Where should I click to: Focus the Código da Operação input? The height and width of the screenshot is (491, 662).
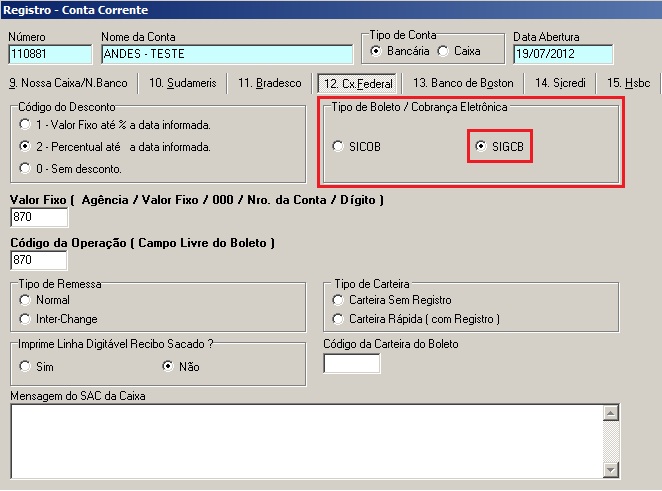coord(39,260)
